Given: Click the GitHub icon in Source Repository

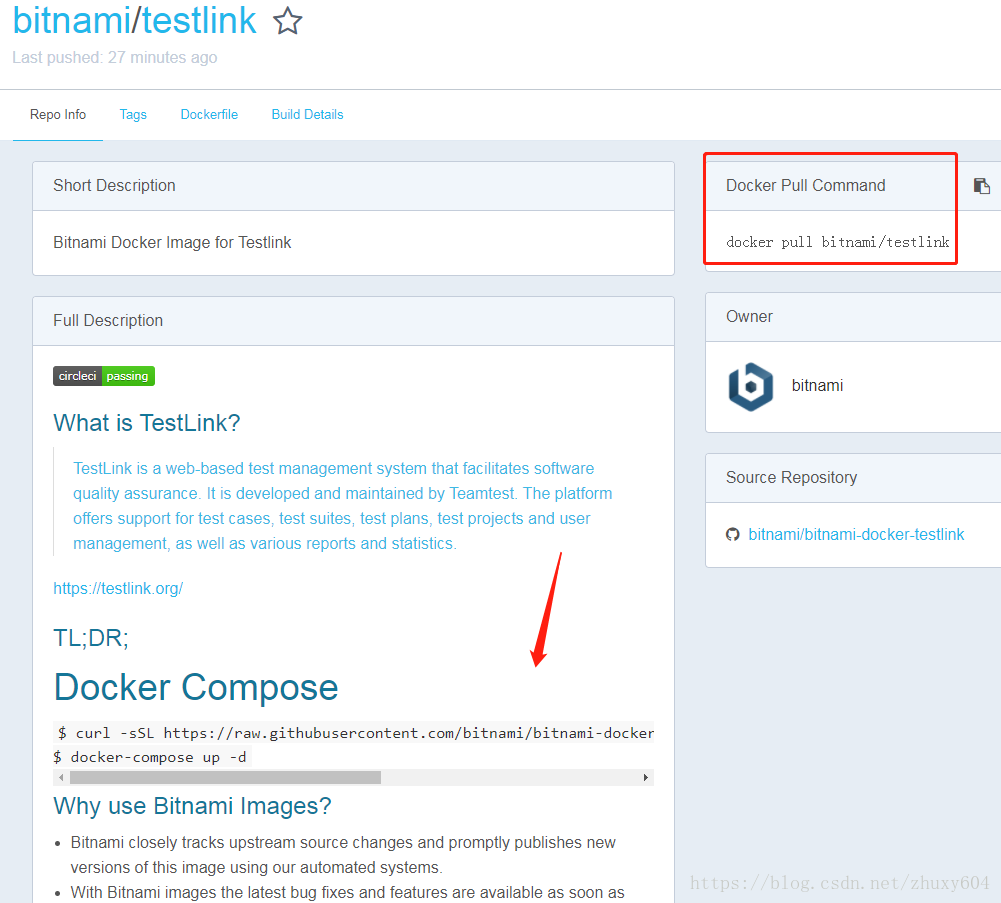Looking at the screenshot, I should pyautogui.click(x=733, y=535).
